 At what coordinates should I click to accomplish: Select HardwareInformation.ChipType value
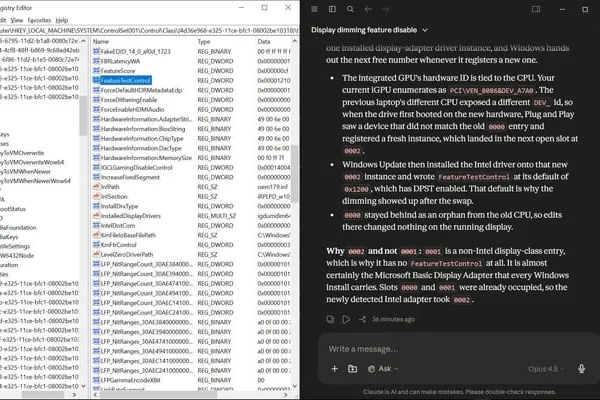coord(142,139)
